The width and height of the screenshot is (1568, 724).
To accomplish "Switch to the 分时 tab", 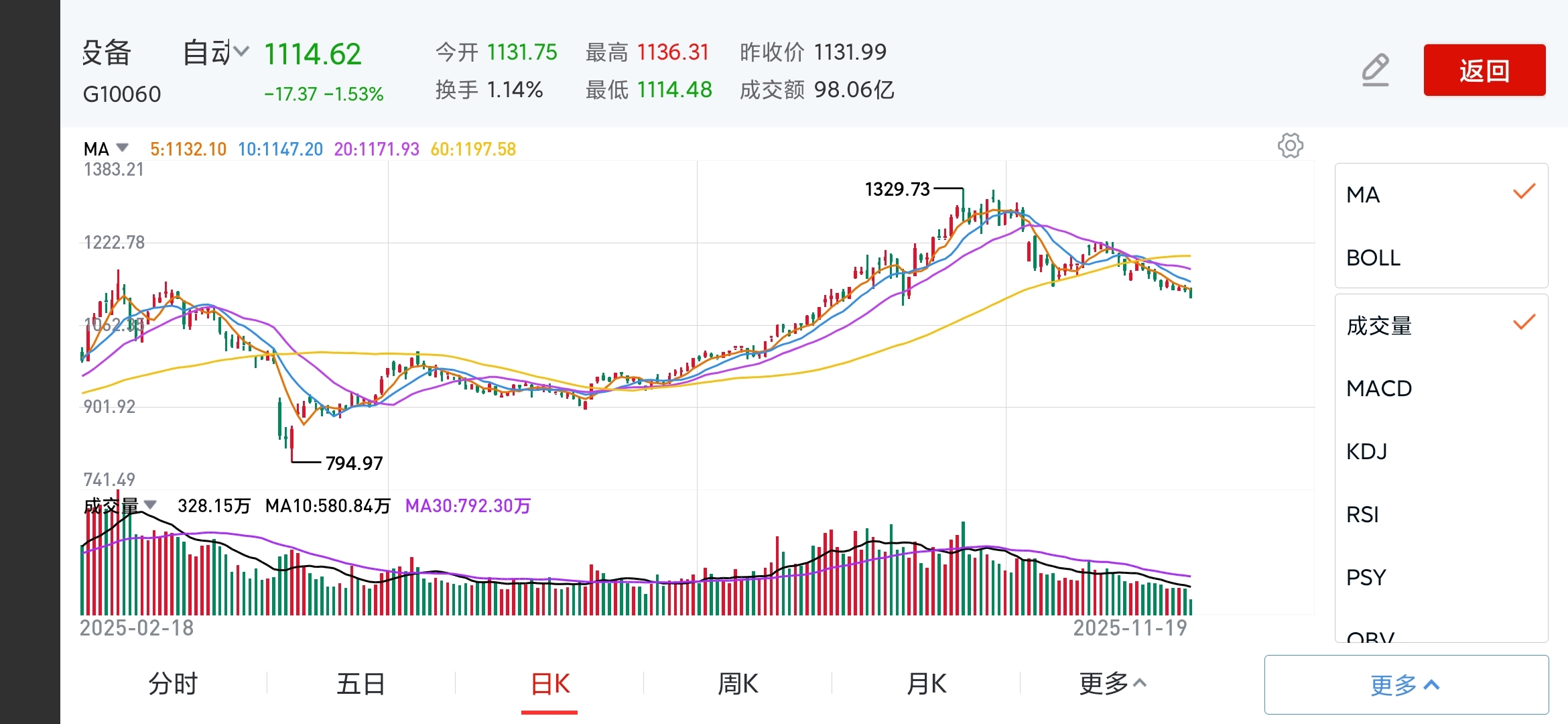I will pyautogui.click(x=173, y=684).
